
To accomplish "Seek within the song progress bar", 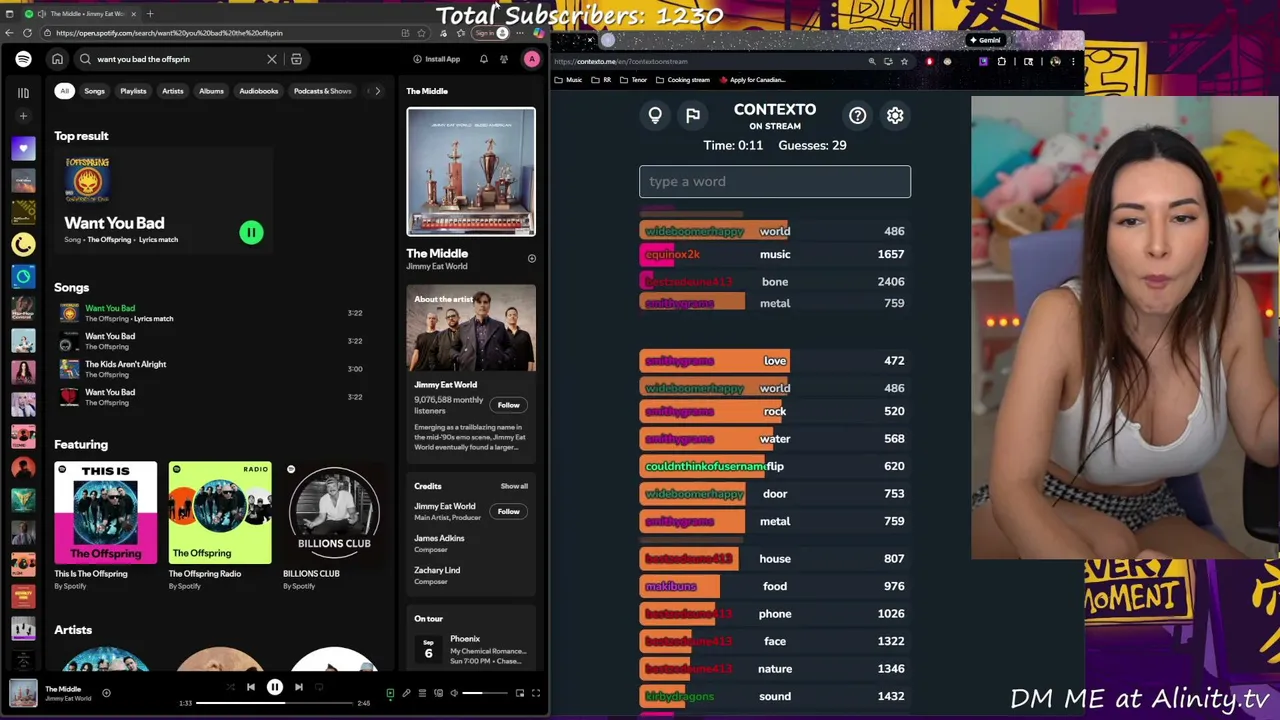I will click(x=275, y=703).
